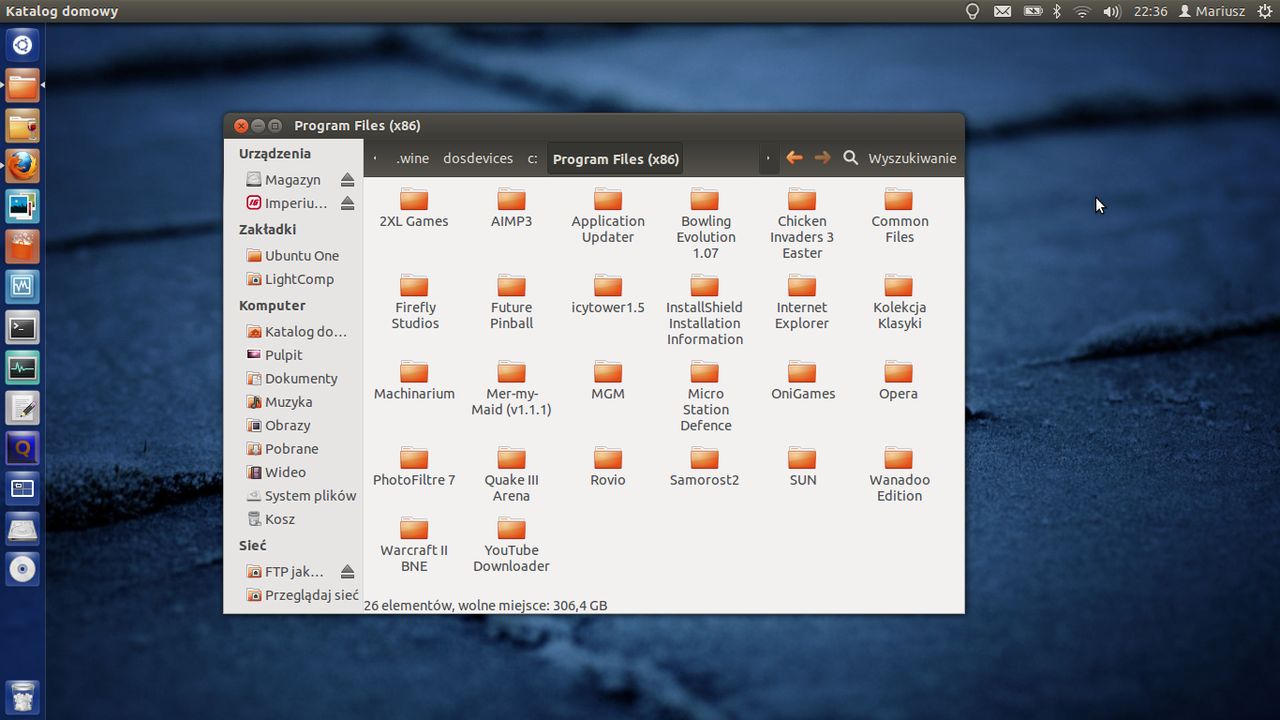This screenshot has width=1280, height=720.
Task: Open the Future Pinball folder
Action: 511,301
